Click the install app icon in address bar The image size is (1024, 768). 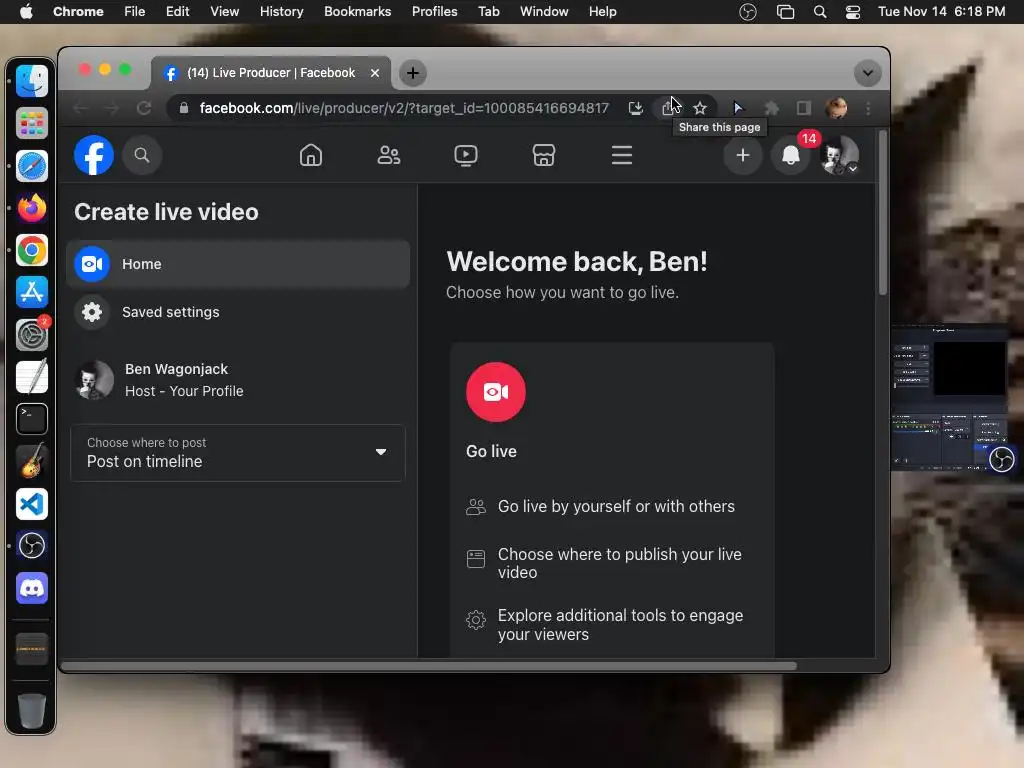pyautogui.click(x=635, y=108)
